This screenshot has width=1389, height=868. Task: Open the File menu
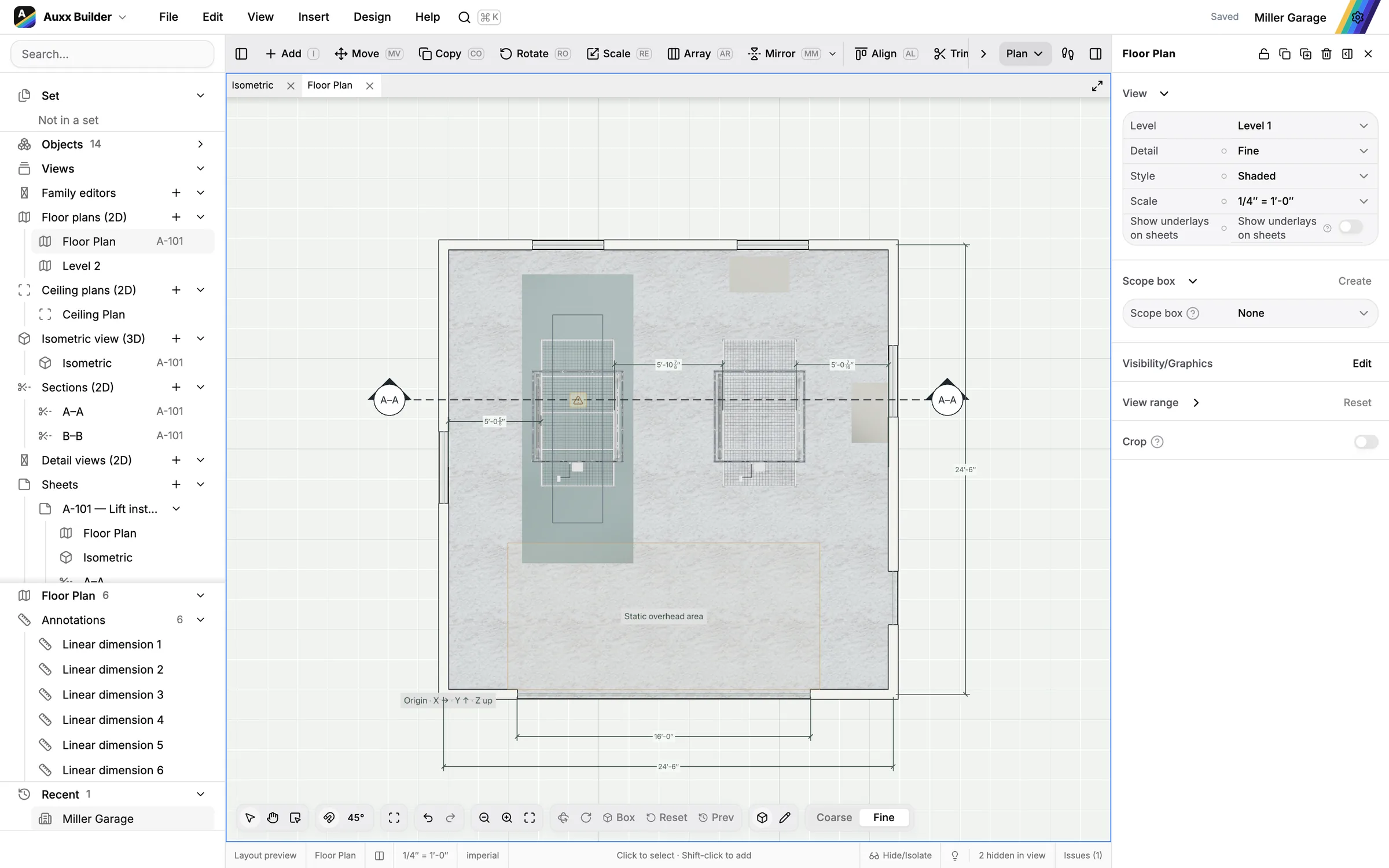coord(168,17)
